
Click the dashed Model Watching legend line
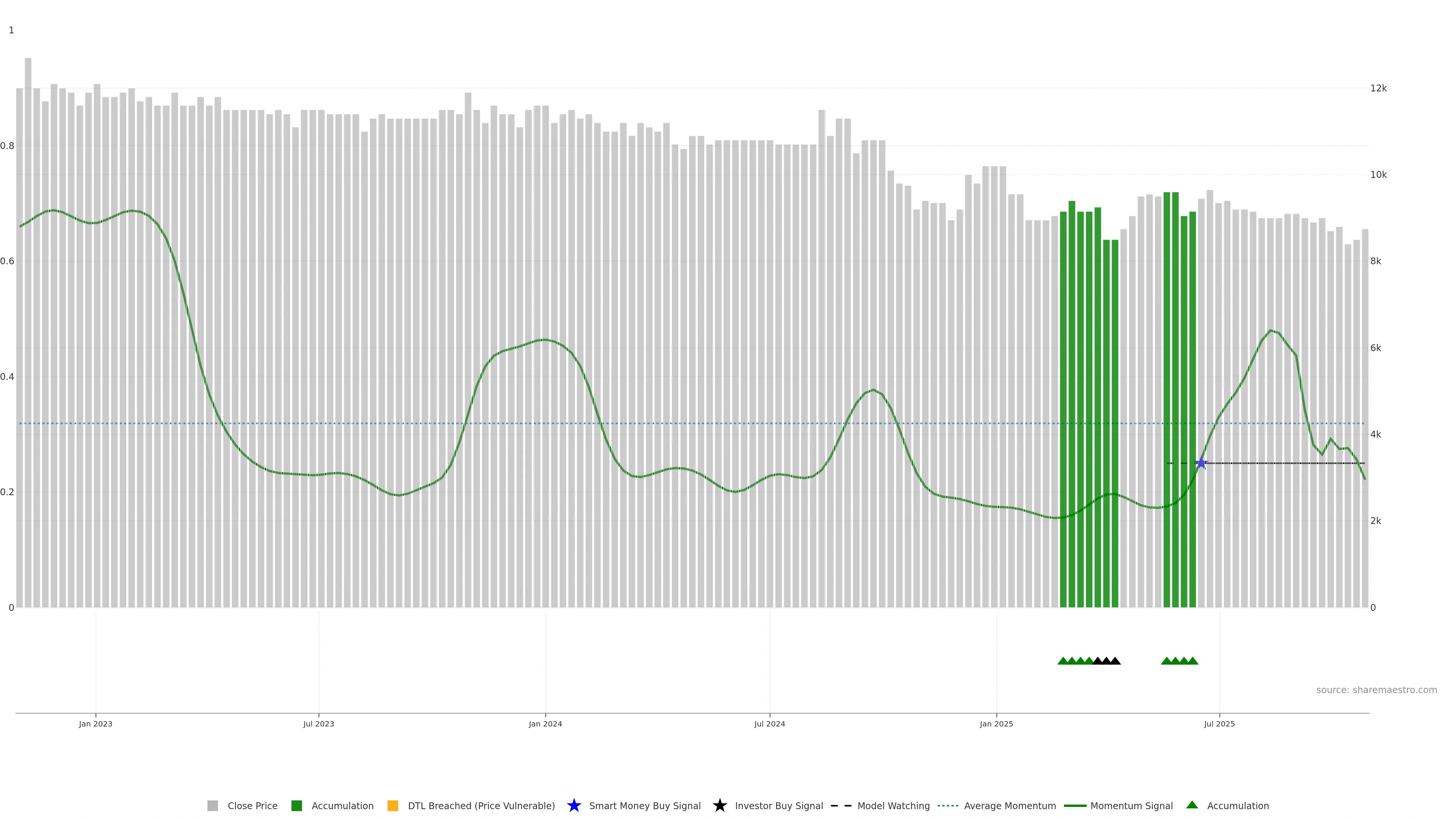tap(841, 806)
